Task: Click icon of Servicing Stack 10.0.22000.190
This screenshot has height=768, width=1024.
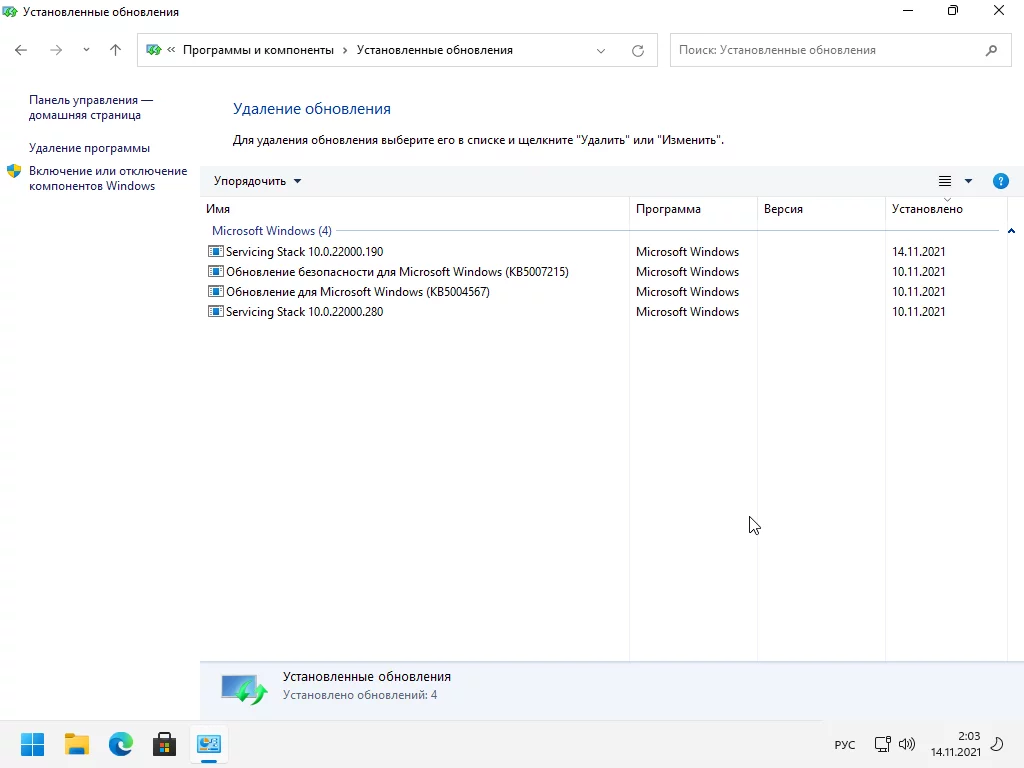Action: click(216, 251)
